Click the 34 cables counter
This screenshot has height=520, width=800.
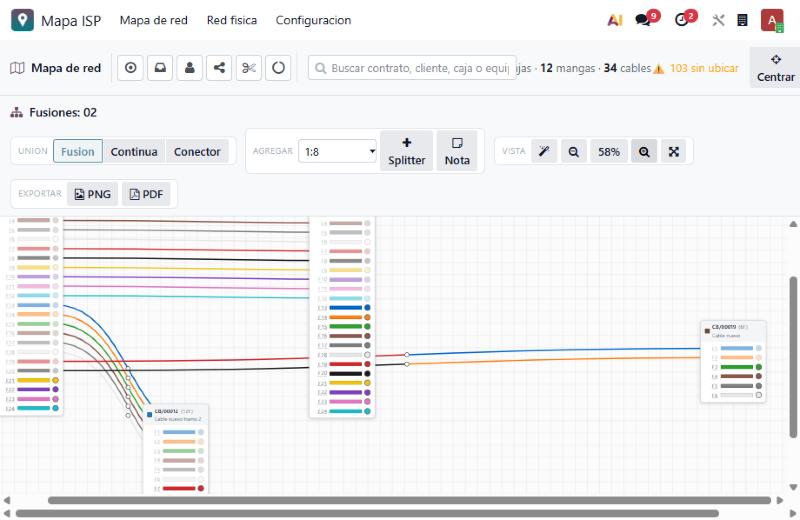point(627,68)
